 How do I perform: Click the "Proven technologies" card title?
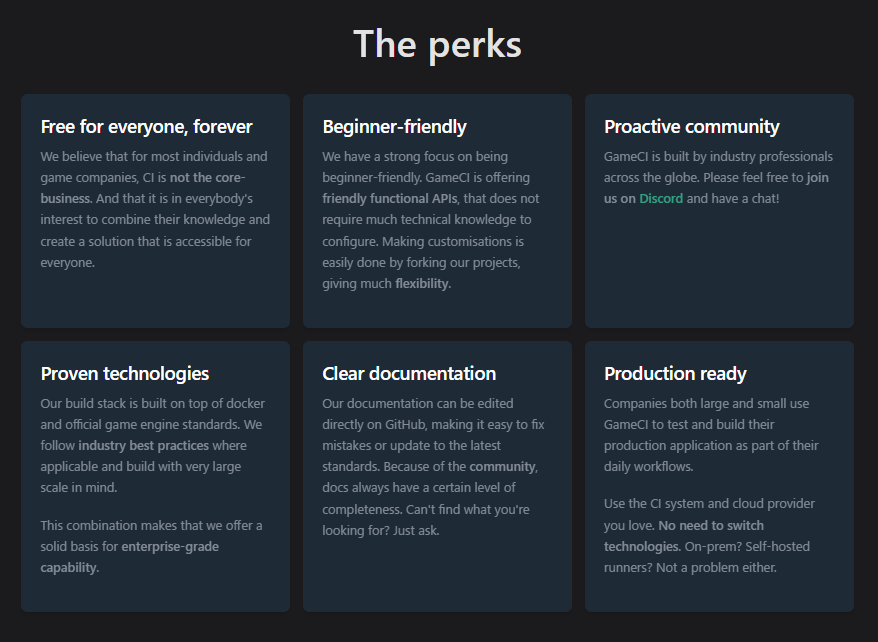click(x=125, y=374)
